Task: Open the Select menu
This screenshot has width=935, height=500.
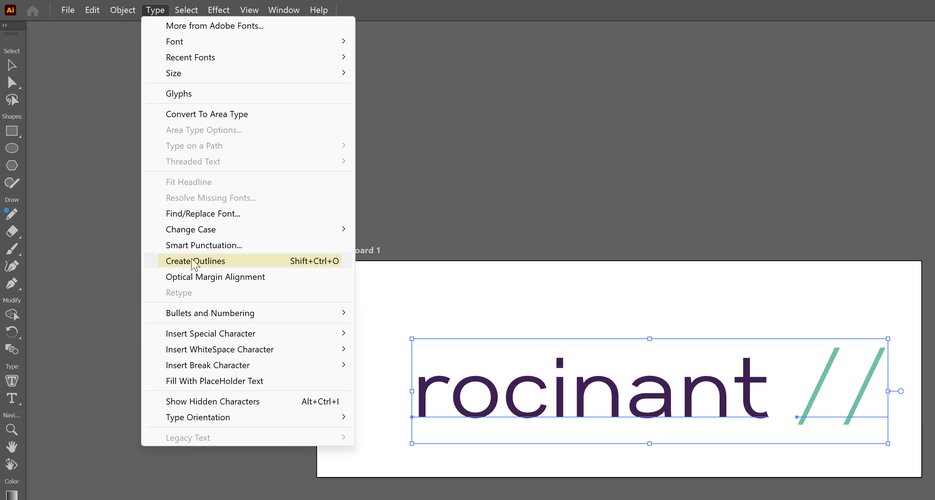Action: pyautogui.click(x=186, y=10)
